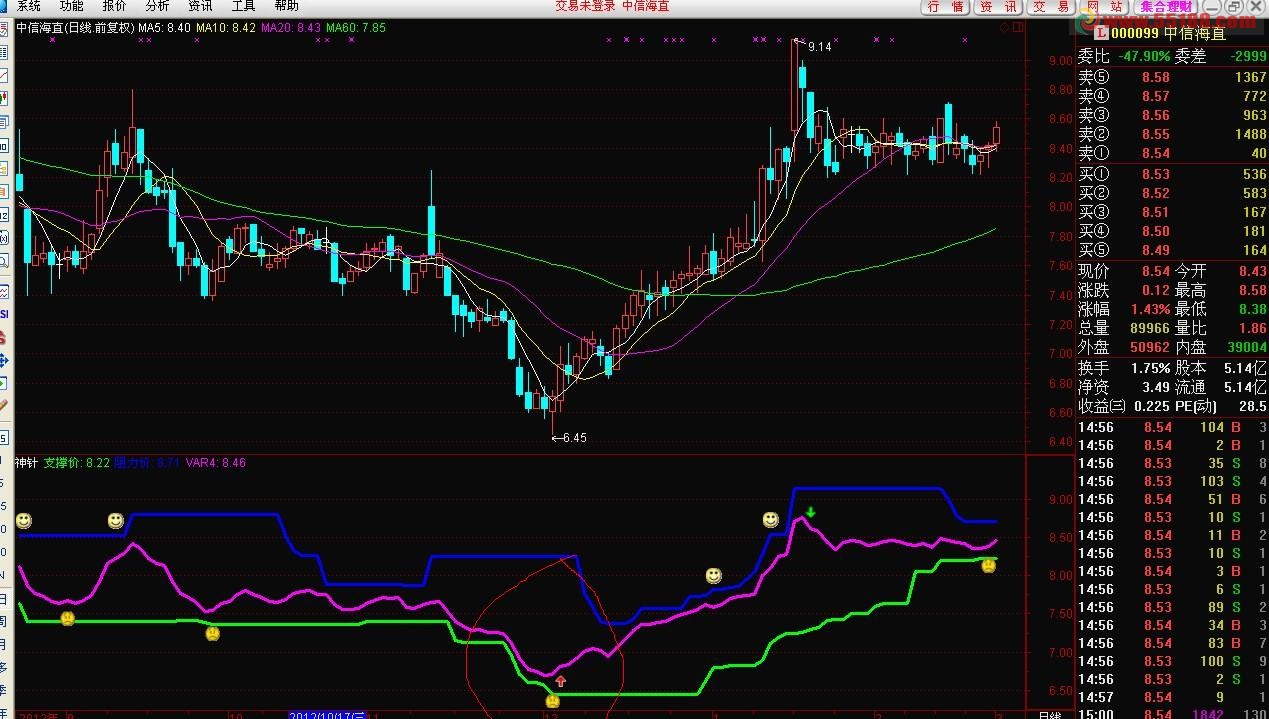Click the 换手 1.75% value
Image resolution: width=1269 pixels, height=719 pixels.
coord(1150,368)
